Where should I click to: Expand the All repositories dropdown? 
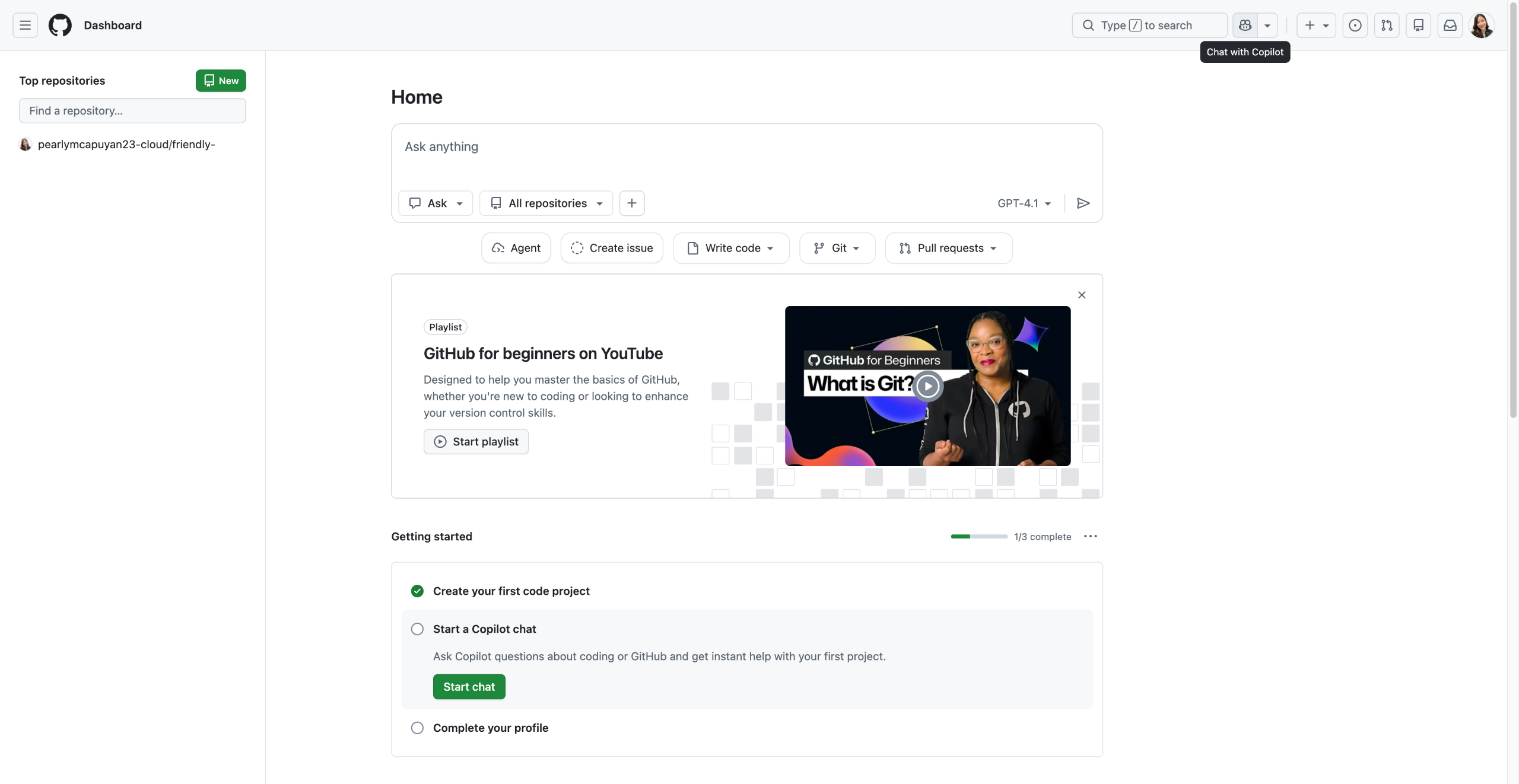pos(546,203)
